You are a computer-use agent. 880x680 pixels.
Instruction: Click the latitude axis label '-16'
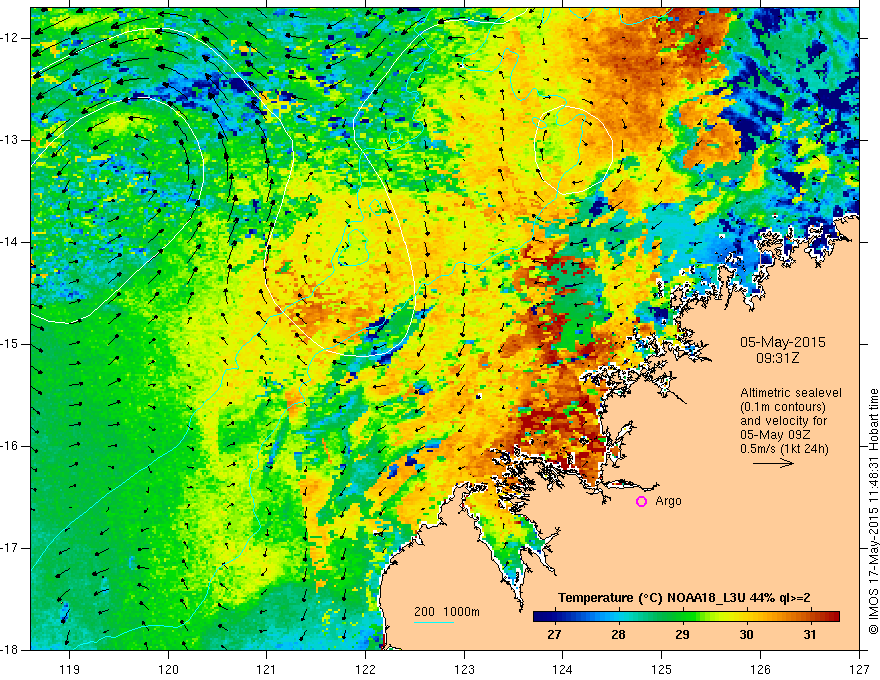pos(10,446)
